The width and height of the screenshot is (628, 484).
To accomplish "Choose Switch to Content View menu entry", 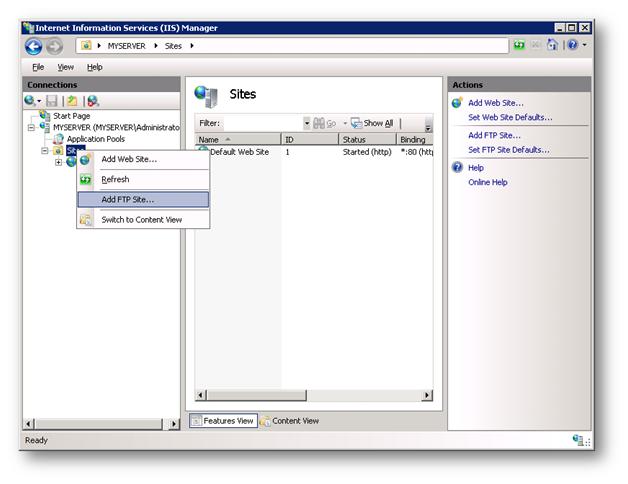I will [x=141, y=219].
